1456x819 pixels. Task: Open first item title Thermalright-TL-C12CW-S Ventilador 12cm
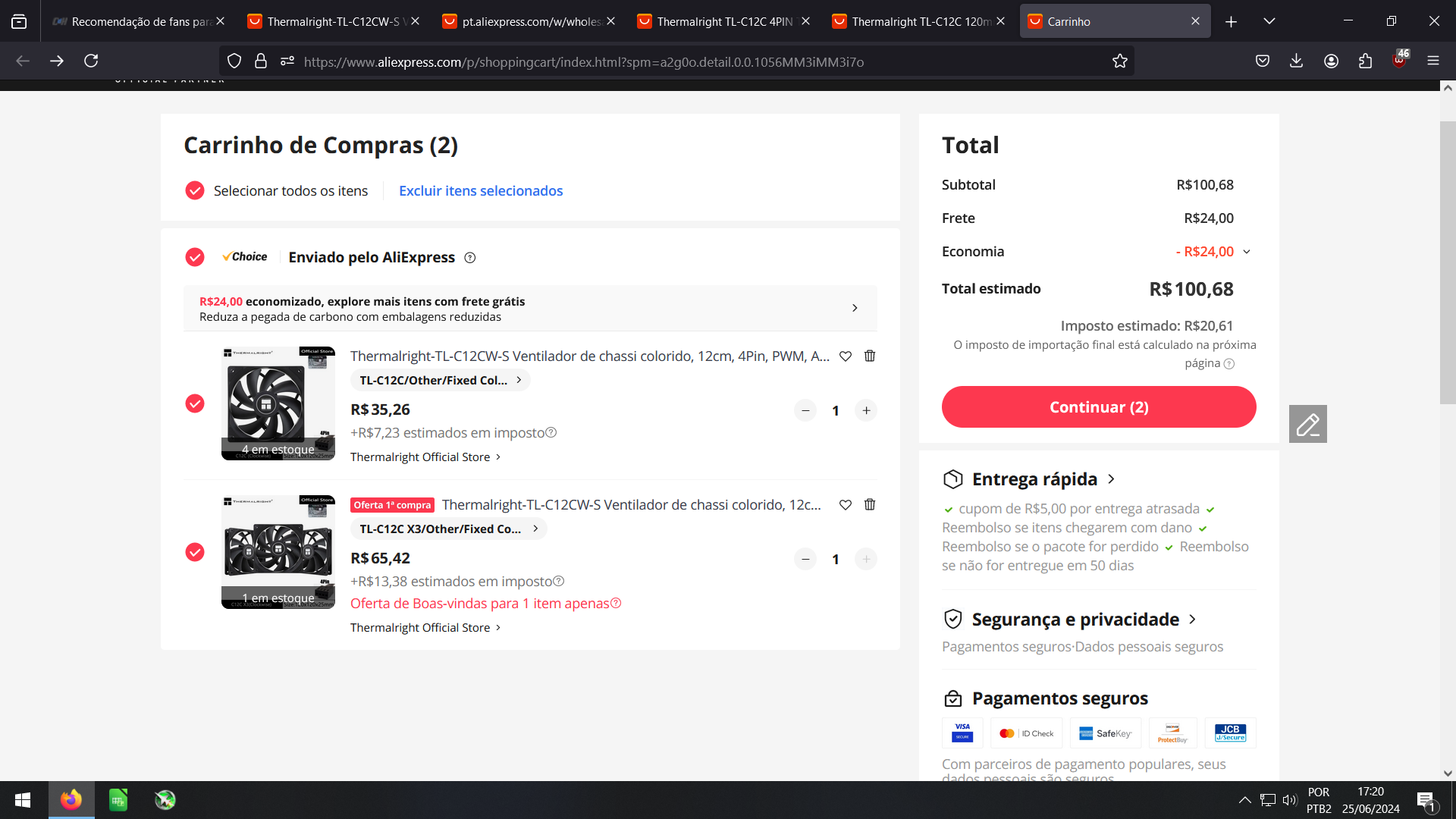pyautogui.click(x=590, y=356)
